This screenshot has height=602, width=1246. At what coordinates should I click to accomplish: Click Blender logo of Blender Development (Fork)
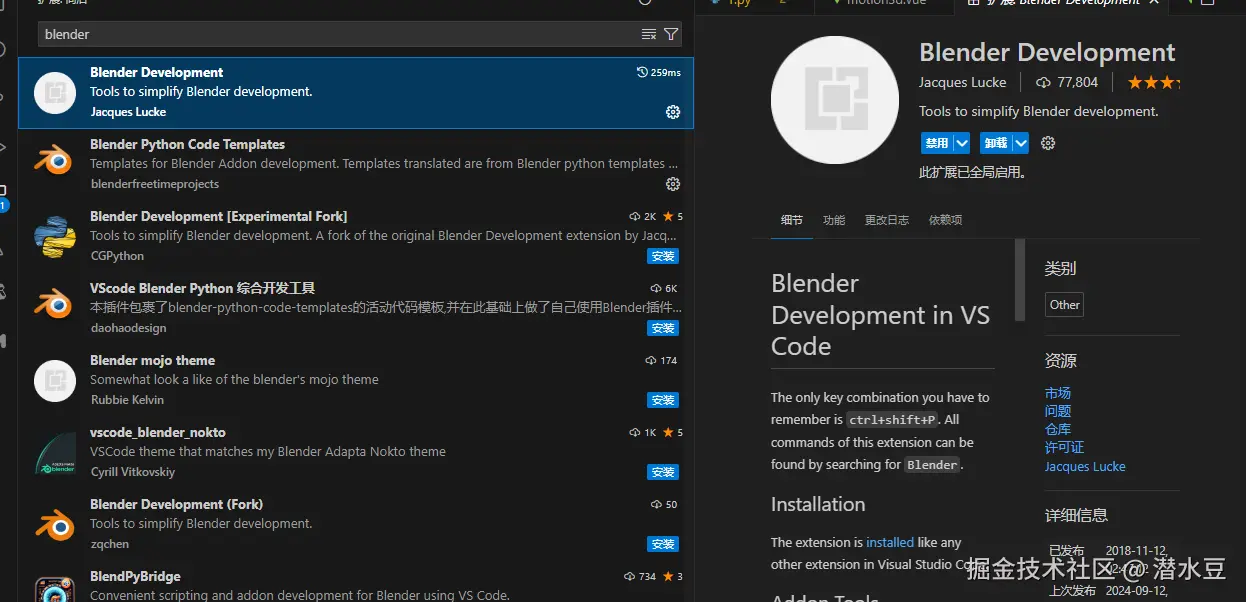pos(55,524)
